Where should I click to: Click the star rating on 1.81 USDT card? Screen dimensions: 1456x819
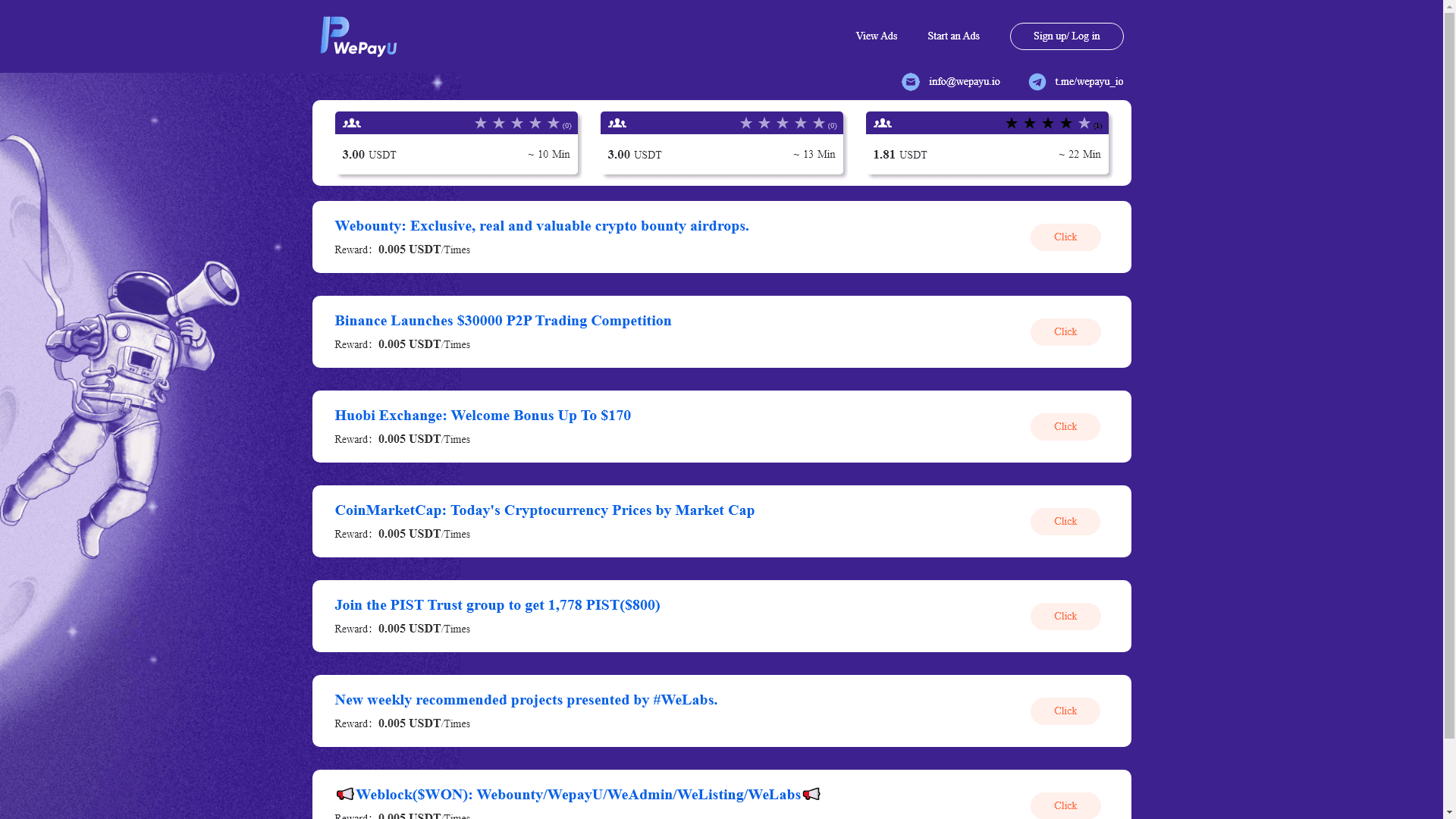pos(1047,124)
